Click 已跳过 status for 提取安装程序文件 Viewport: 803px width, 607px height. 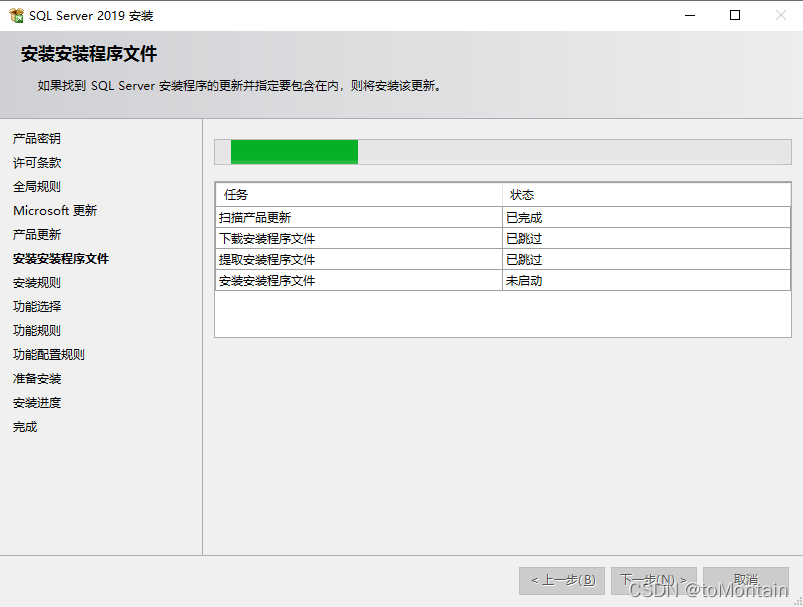tap(647, 259)
